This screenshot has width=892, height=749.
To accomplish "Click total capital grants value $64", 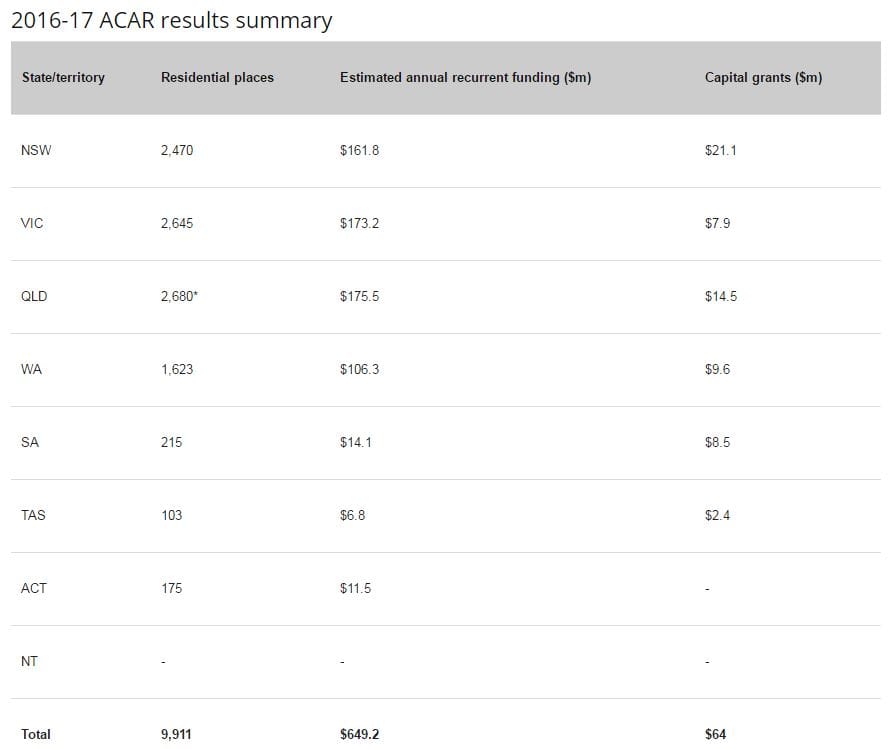I will click(715, 735).
